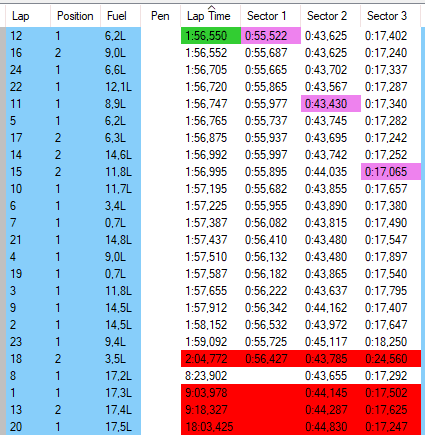The image size is (425, 441).
Task: Toggle the sort arrow above Lap Time
Action: click(211, 7)
